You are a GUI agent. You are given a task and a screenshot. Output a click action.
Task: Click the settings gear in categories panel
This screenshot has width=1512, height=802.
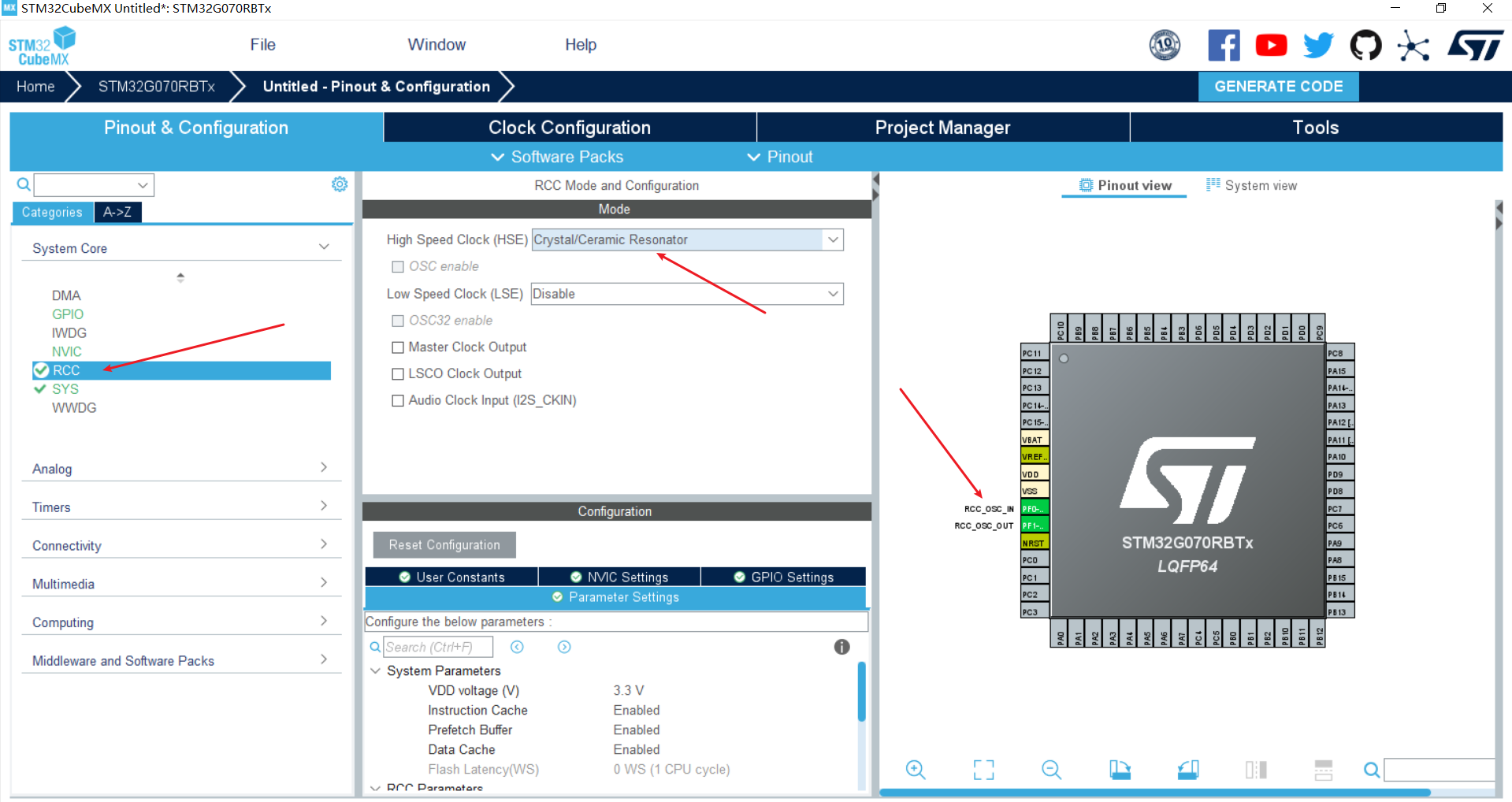coord(340,184)
